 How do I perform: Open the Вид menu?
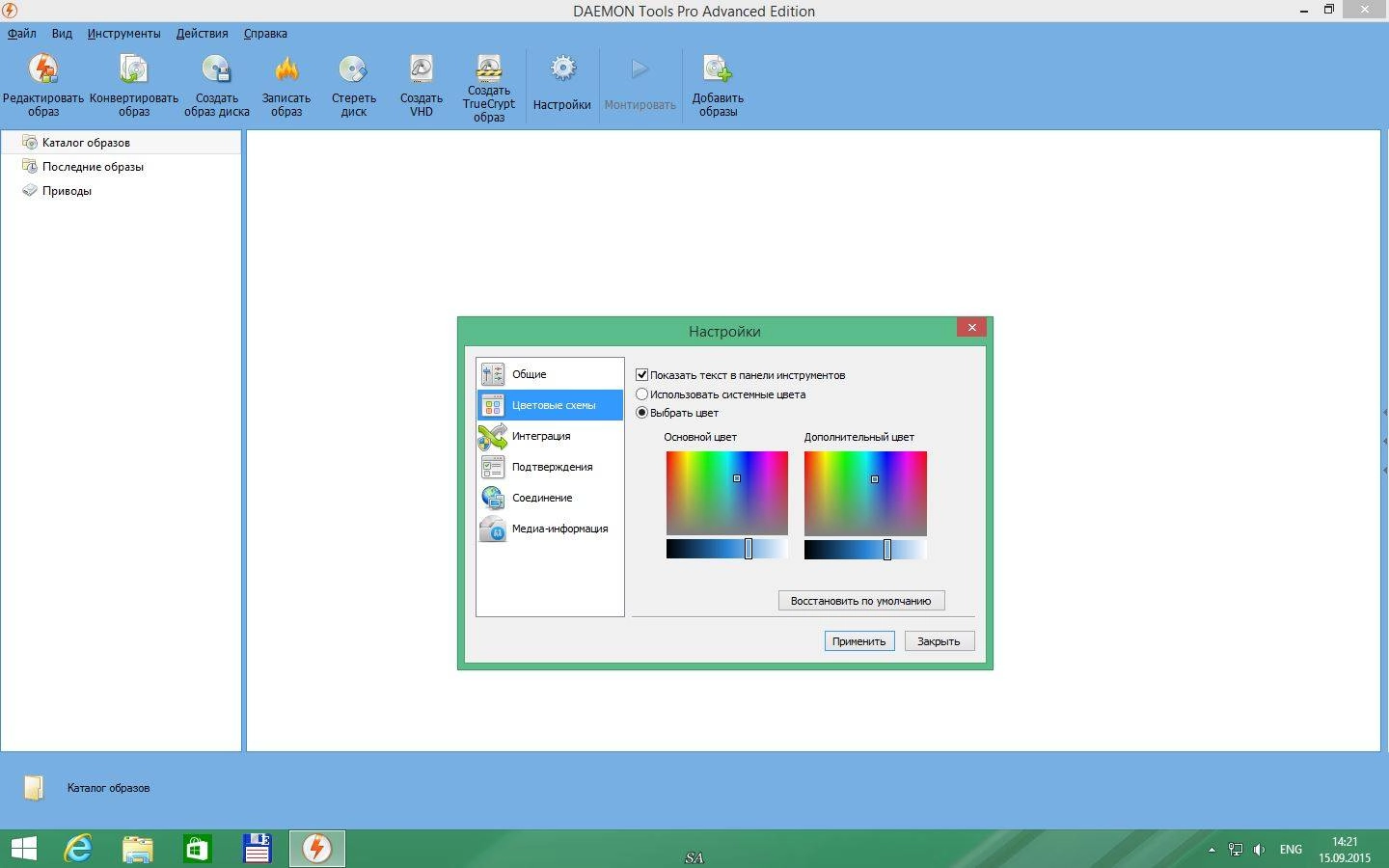click(62, 33)
